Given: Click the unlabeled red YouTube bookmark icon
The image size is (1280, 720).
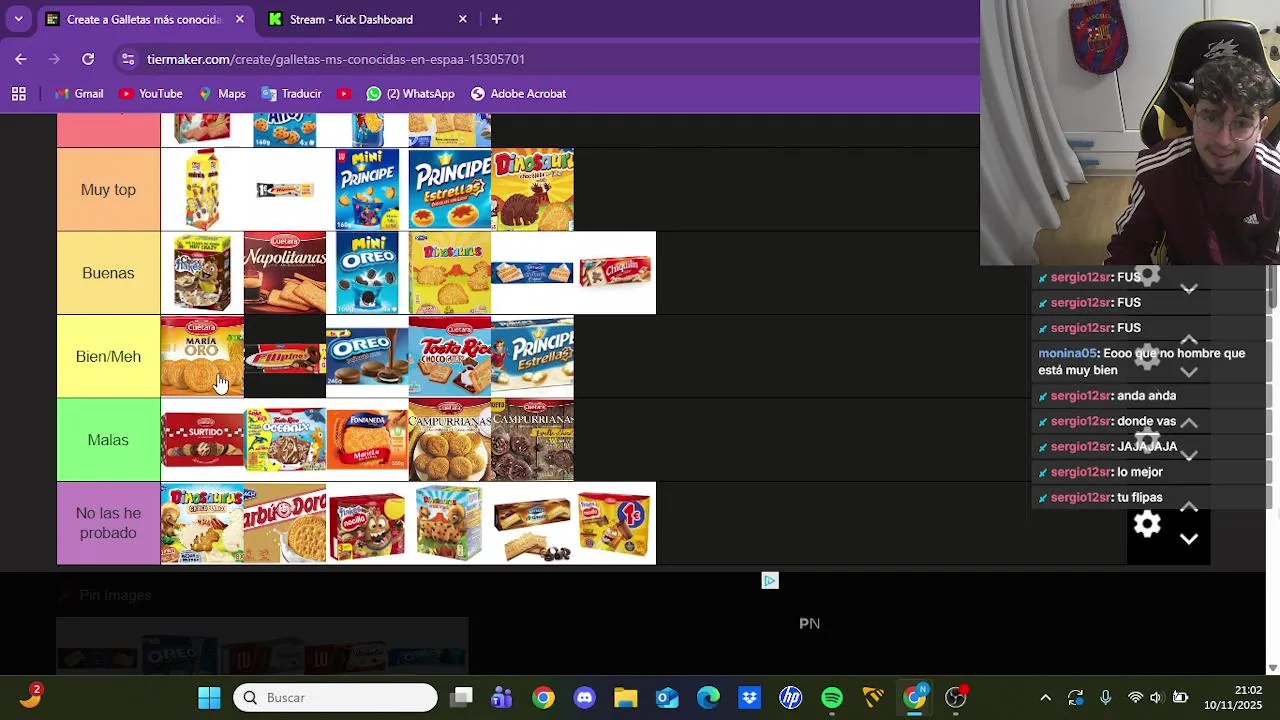Looking at the screenshot, I should [x=344, y=94].
